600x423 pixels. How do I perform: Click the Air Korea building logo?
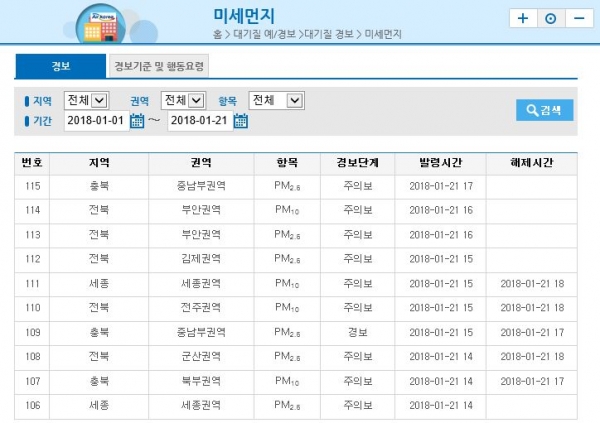tap(101, 24)
